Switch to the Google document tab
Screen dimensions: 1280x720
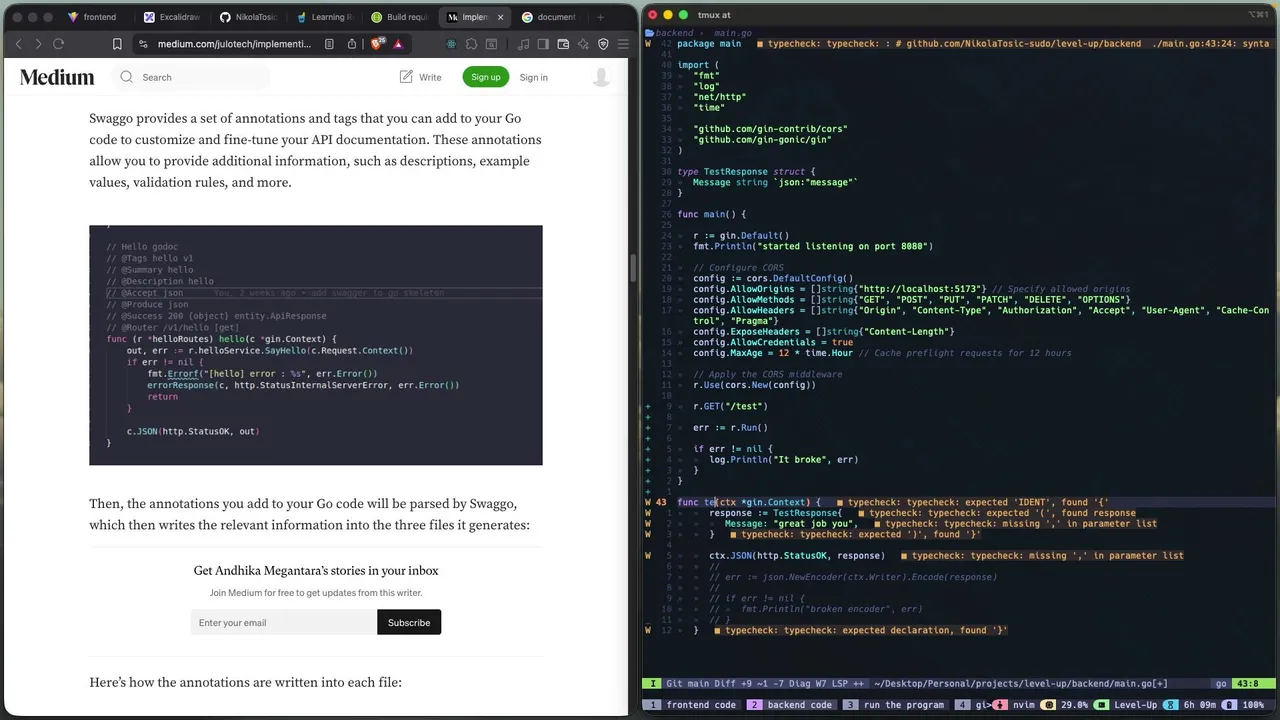[549, 17]
